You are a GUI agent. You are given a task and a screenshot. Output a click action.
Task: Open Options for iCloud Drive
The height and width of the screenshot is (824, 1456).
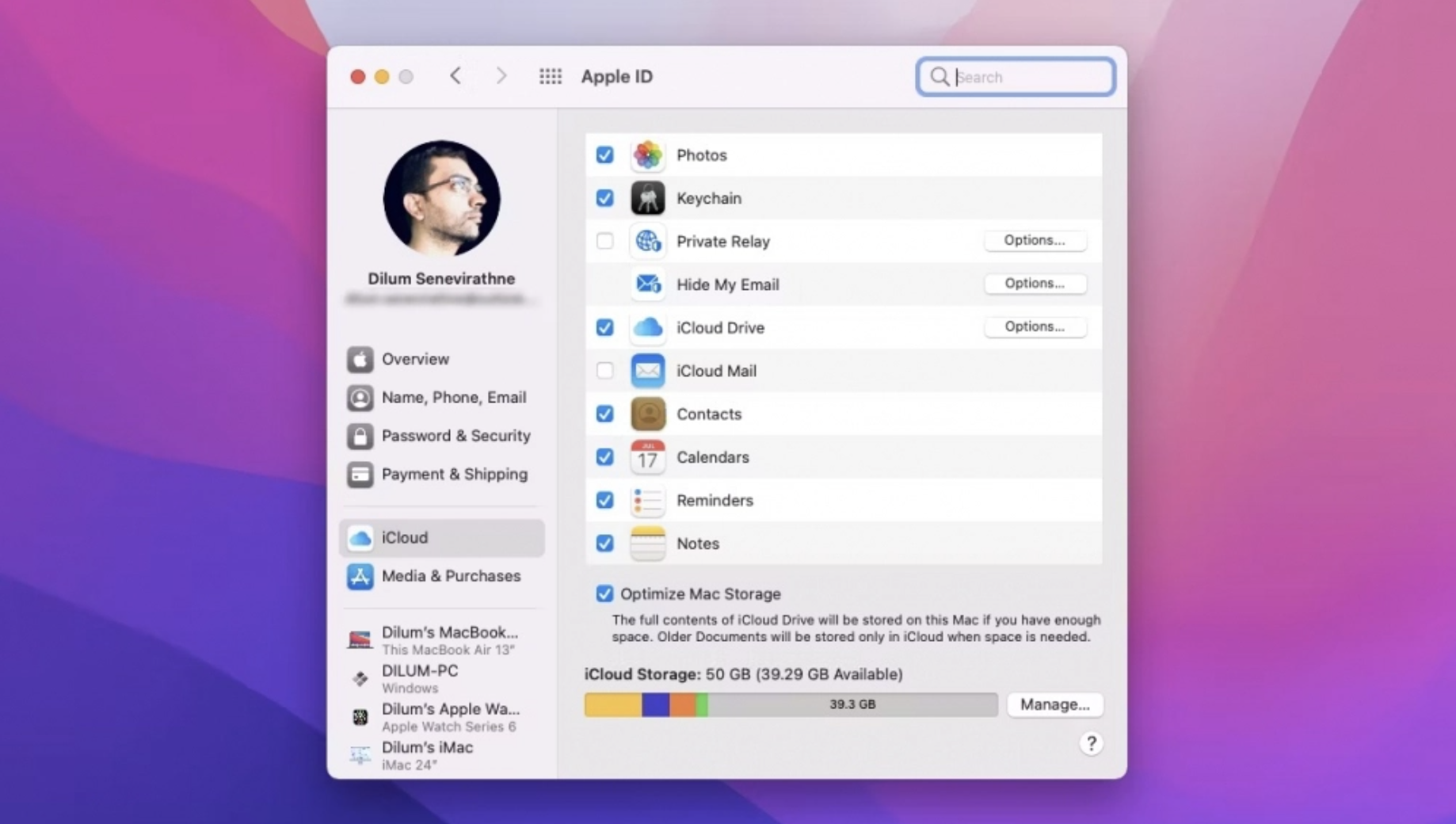click(x=1035, y=326)
